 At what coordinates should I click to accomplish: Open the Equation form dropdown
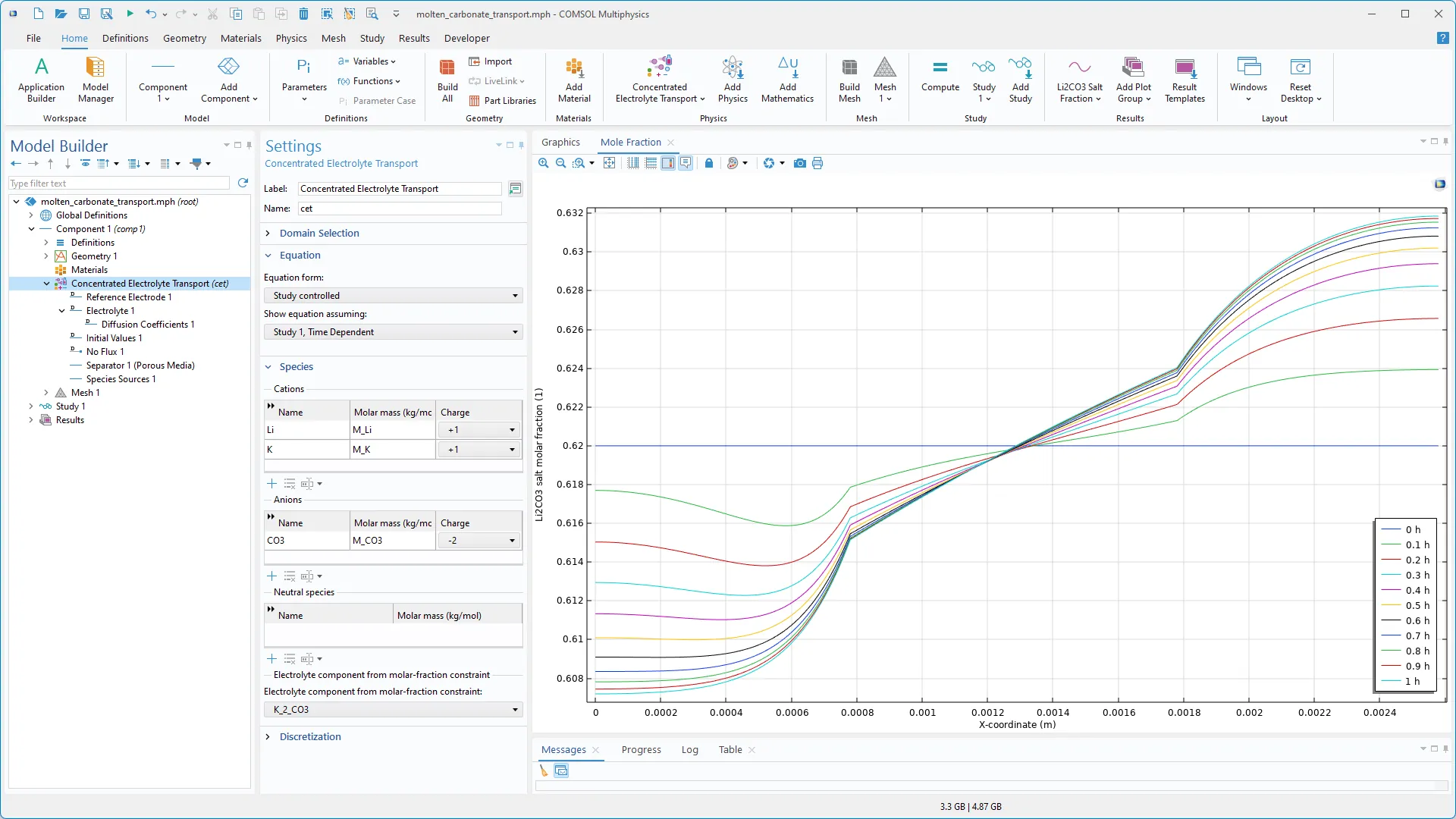click(394, 296)
